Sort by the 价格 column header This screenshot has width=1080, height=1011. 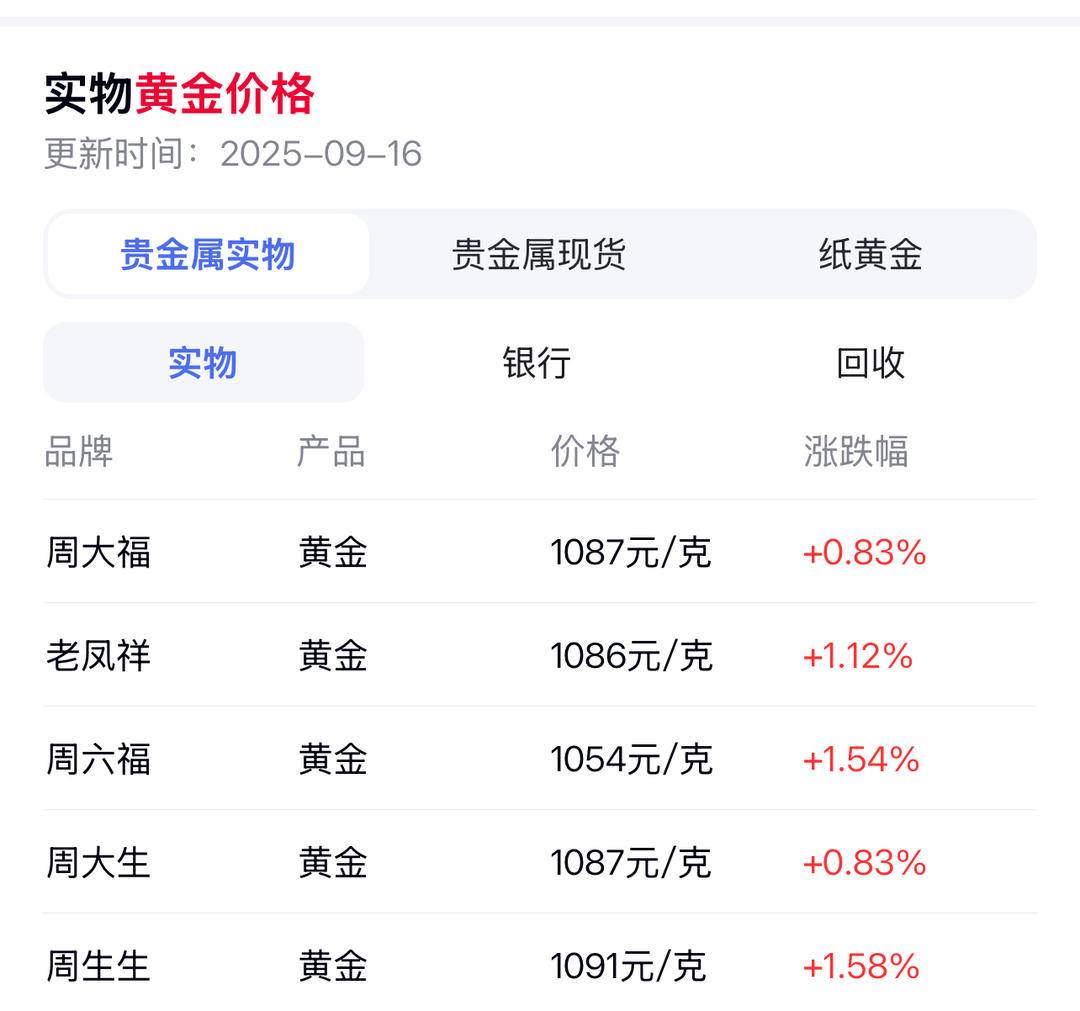coord(585,452)
